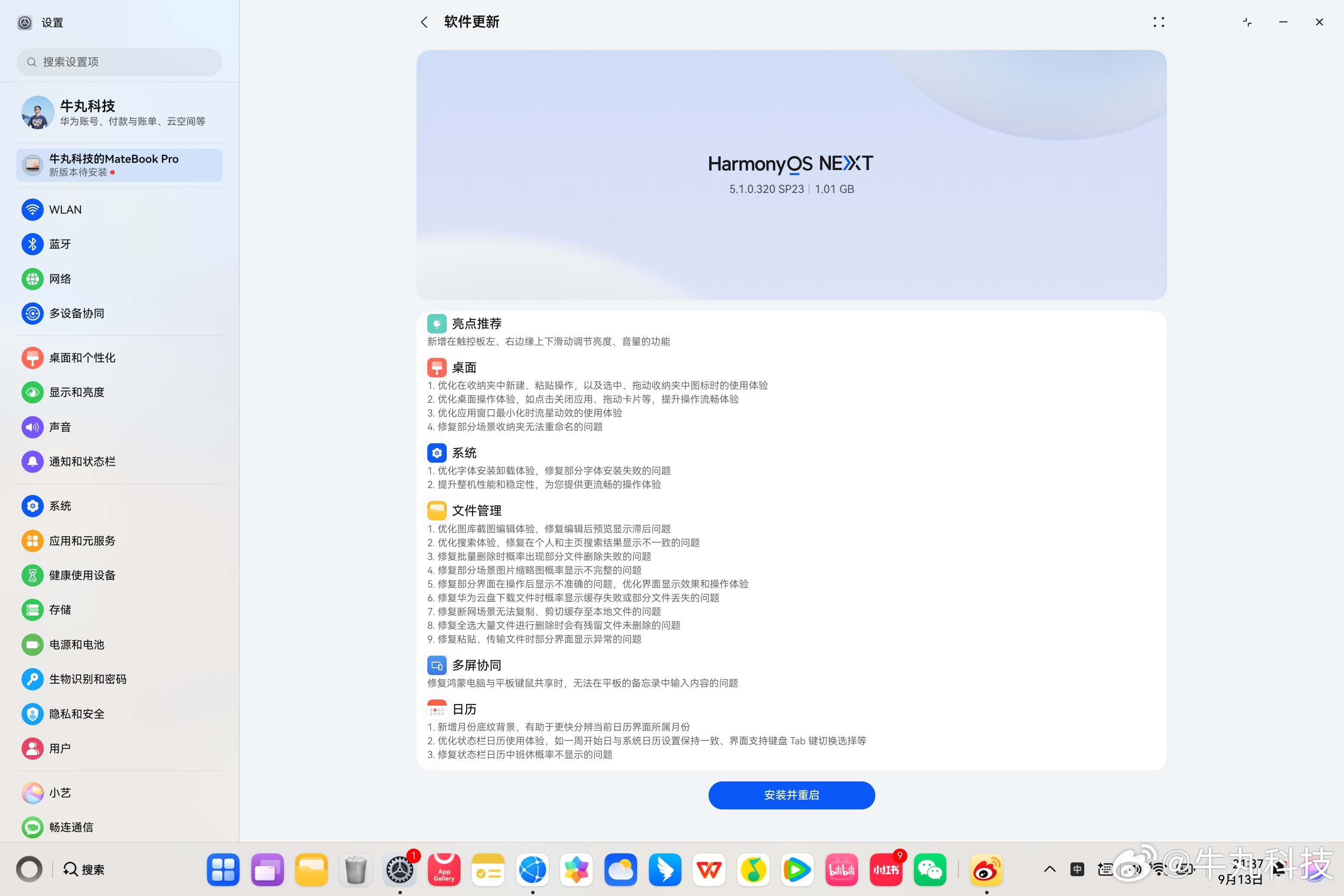Image resolution: width=1344 pixels, height=896 pixels.
Task: Select 牛丸科技的MateBook Pro device entry
Action: [x=119, y=165]
